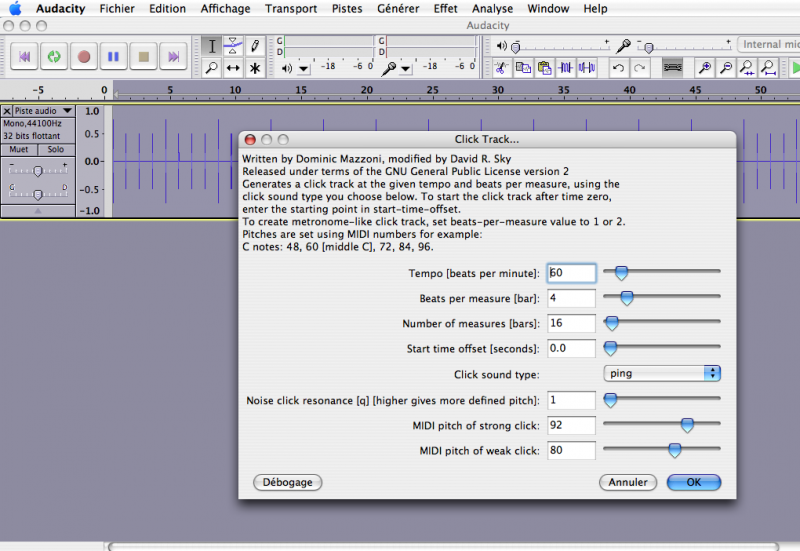
Task: Open the input meter dropdown arrow
Action: pos(406,68)
